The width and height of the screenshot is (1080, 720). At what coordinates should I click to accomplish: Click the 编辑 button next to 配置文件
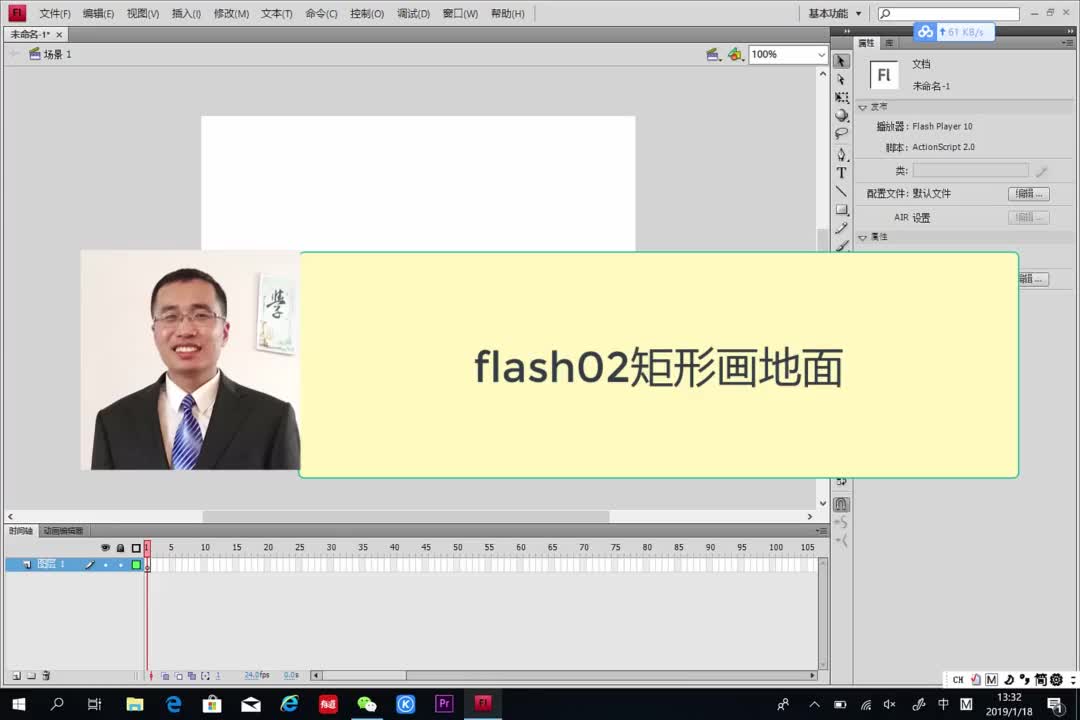click(x=1029, y=193)
